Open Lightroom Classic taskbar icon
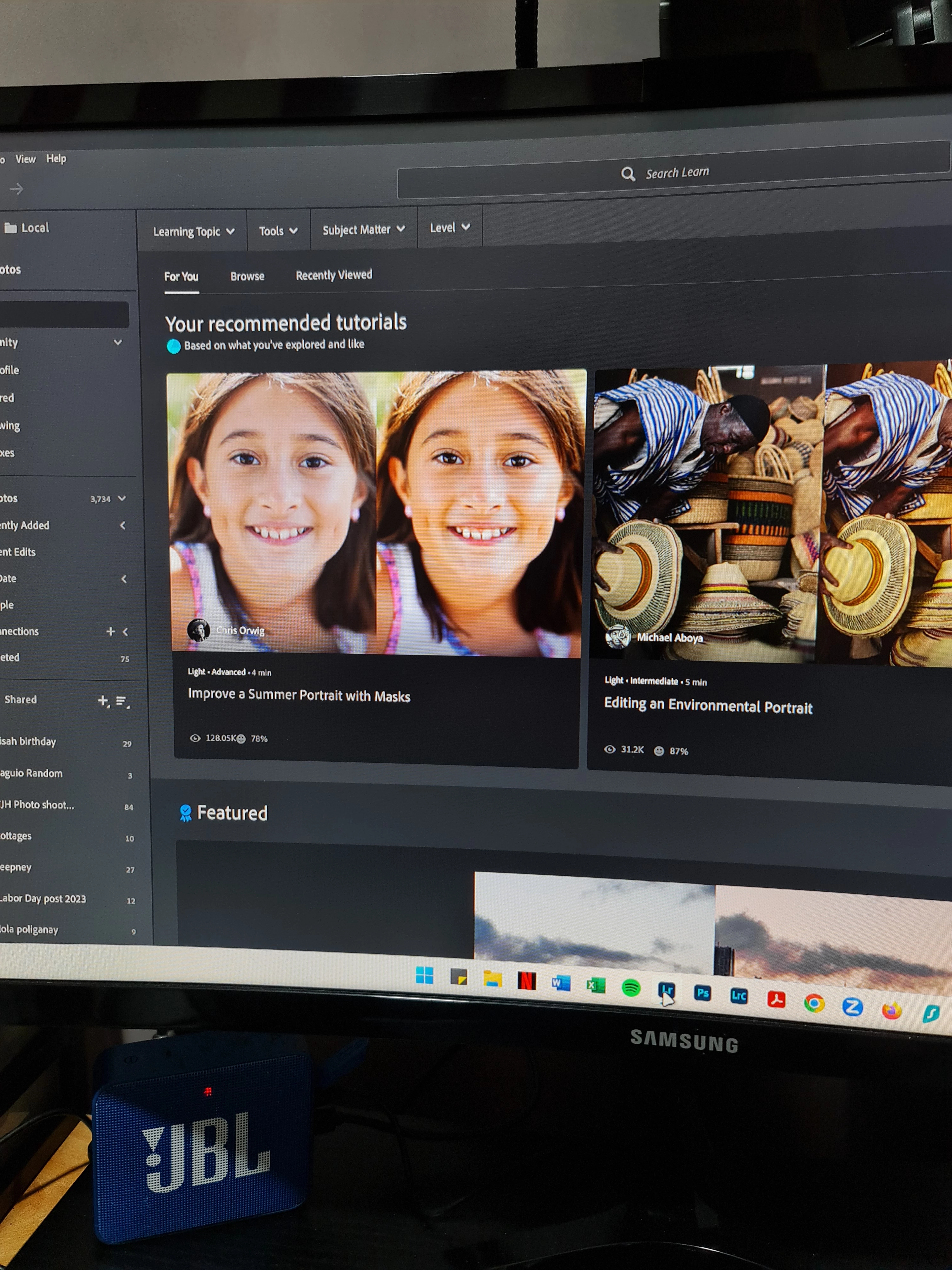Viewport: 952px width, 1270px height. click(738, 996)
